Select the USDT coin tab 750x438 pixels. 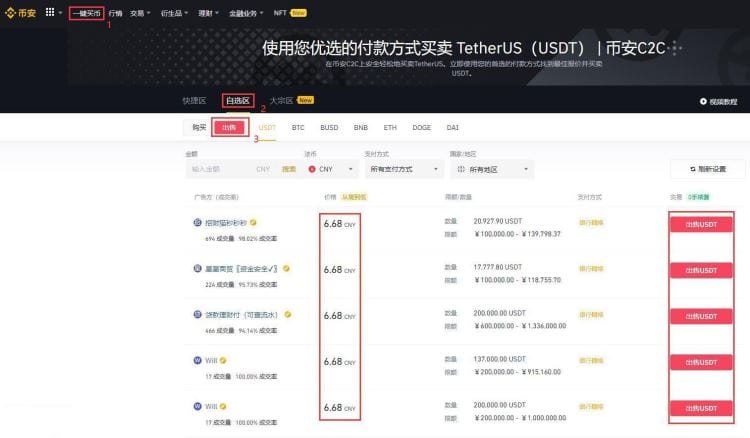(x=267, y=128)
